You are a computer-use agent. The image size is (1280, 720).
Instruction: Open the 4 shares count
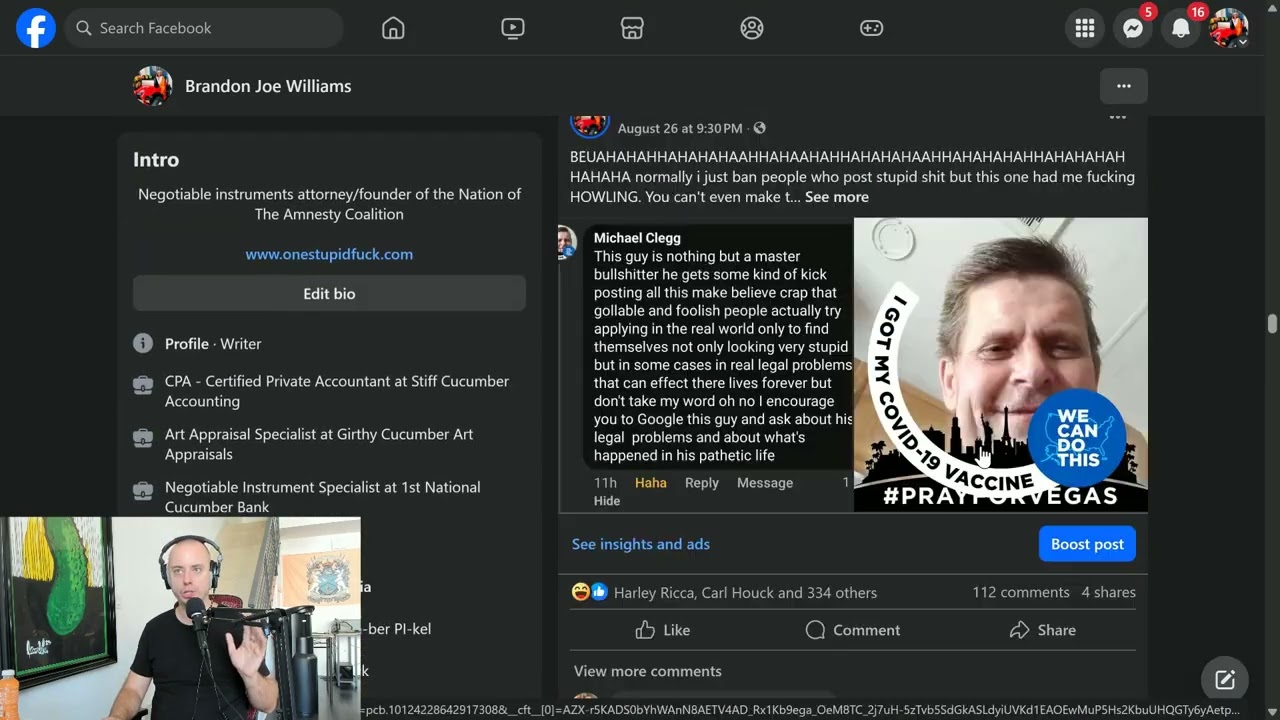[x=1108, y=592]
